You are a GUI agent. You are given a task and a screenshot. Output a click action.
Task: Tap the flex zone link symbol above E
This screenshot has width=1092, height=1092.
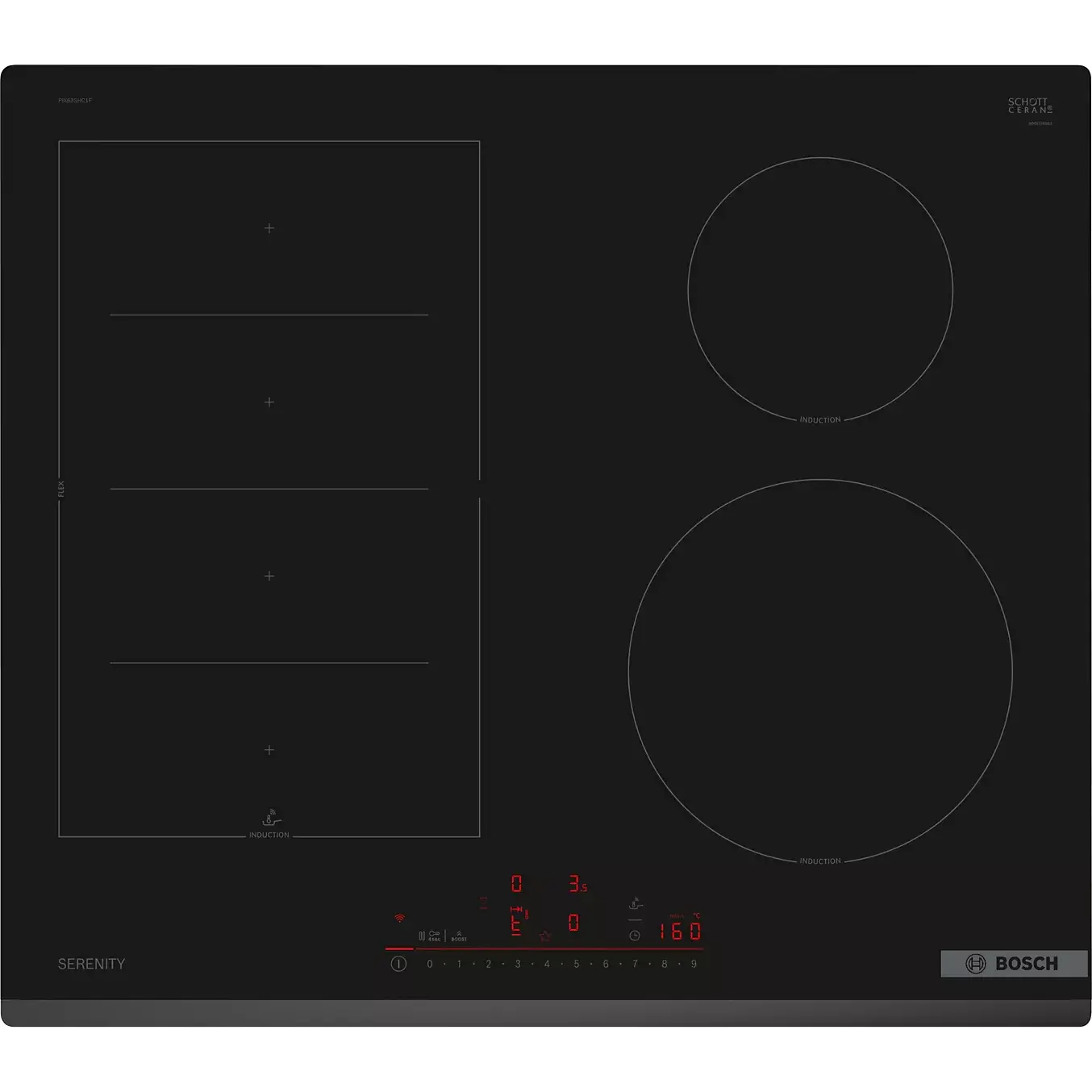coord(516,909)
